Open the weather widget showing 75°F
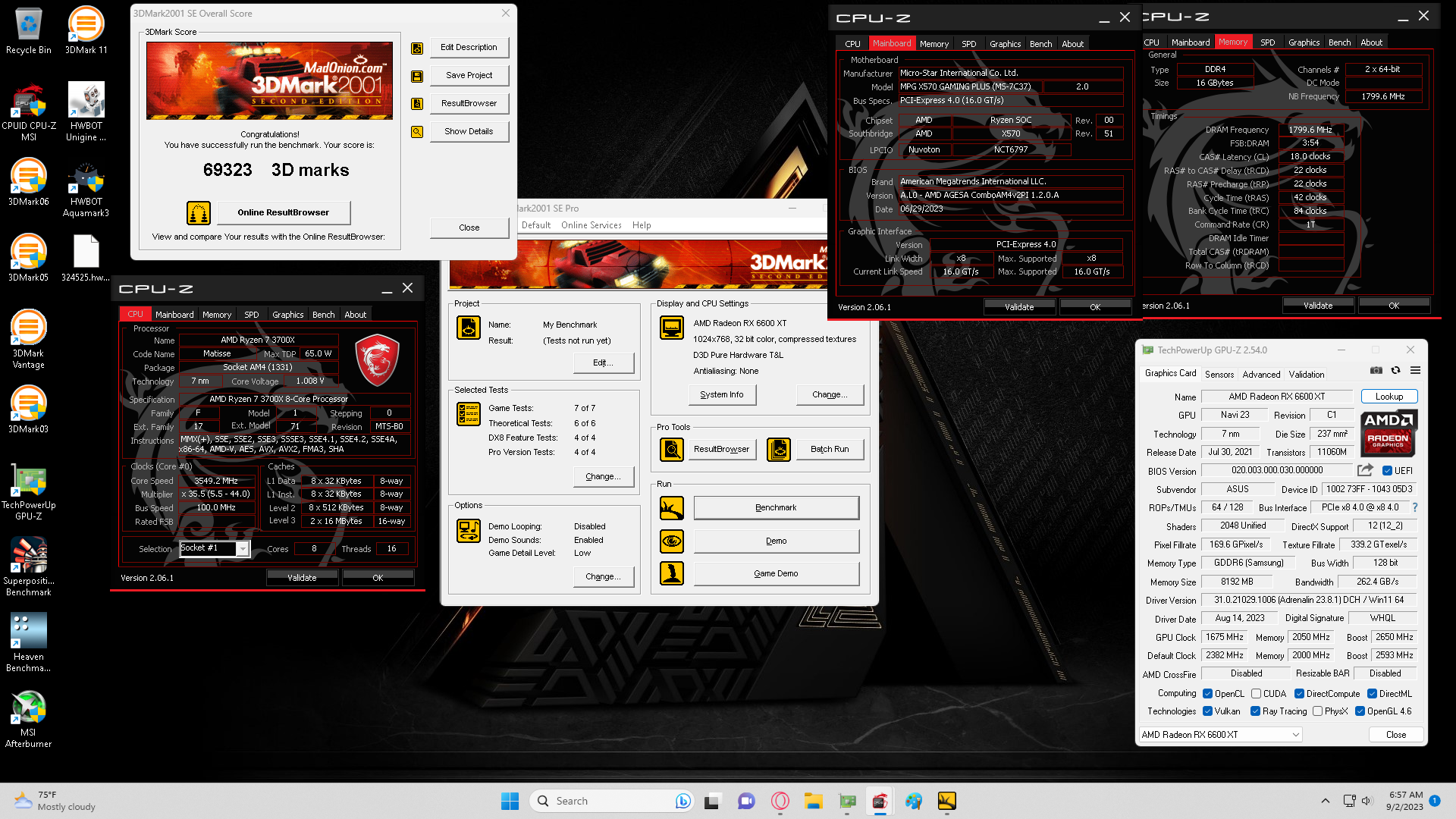 (x=56, y=801)
